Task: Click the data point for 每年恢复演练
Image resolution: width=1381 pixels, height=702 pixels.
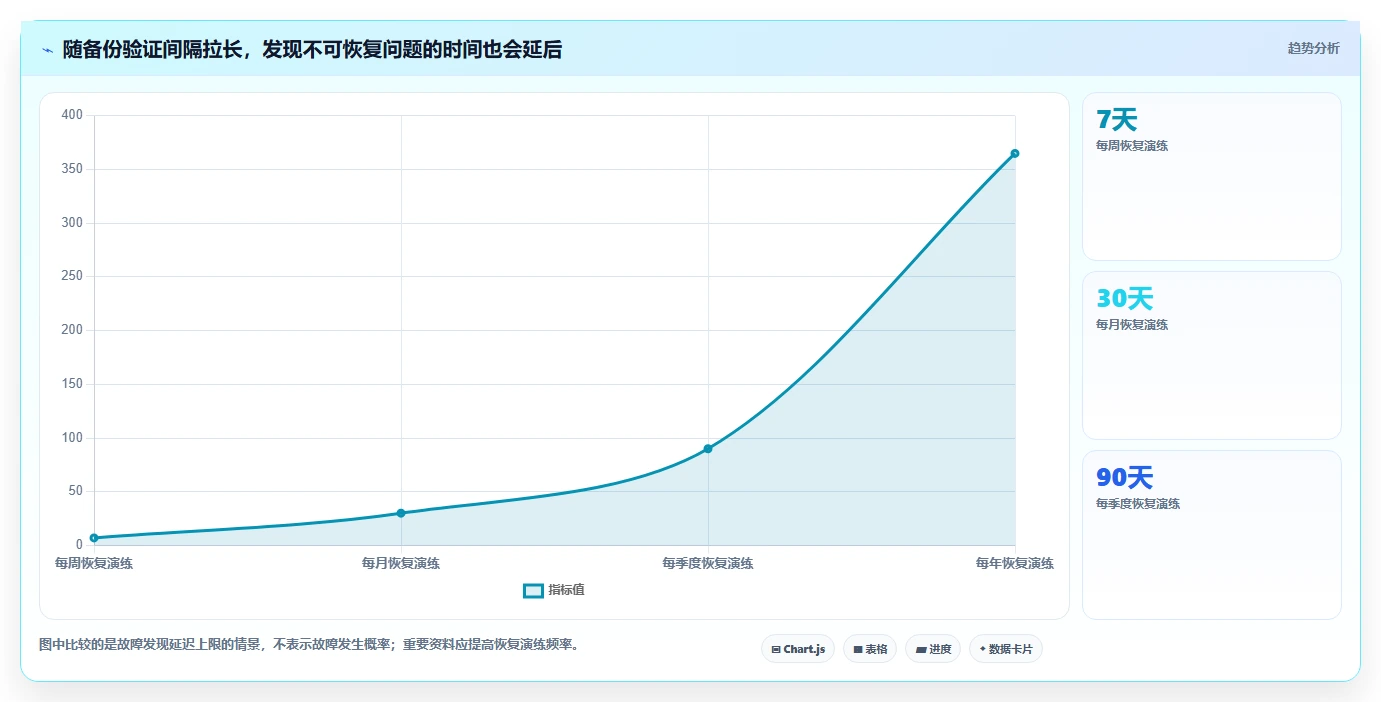Action: coord(1015,153)
